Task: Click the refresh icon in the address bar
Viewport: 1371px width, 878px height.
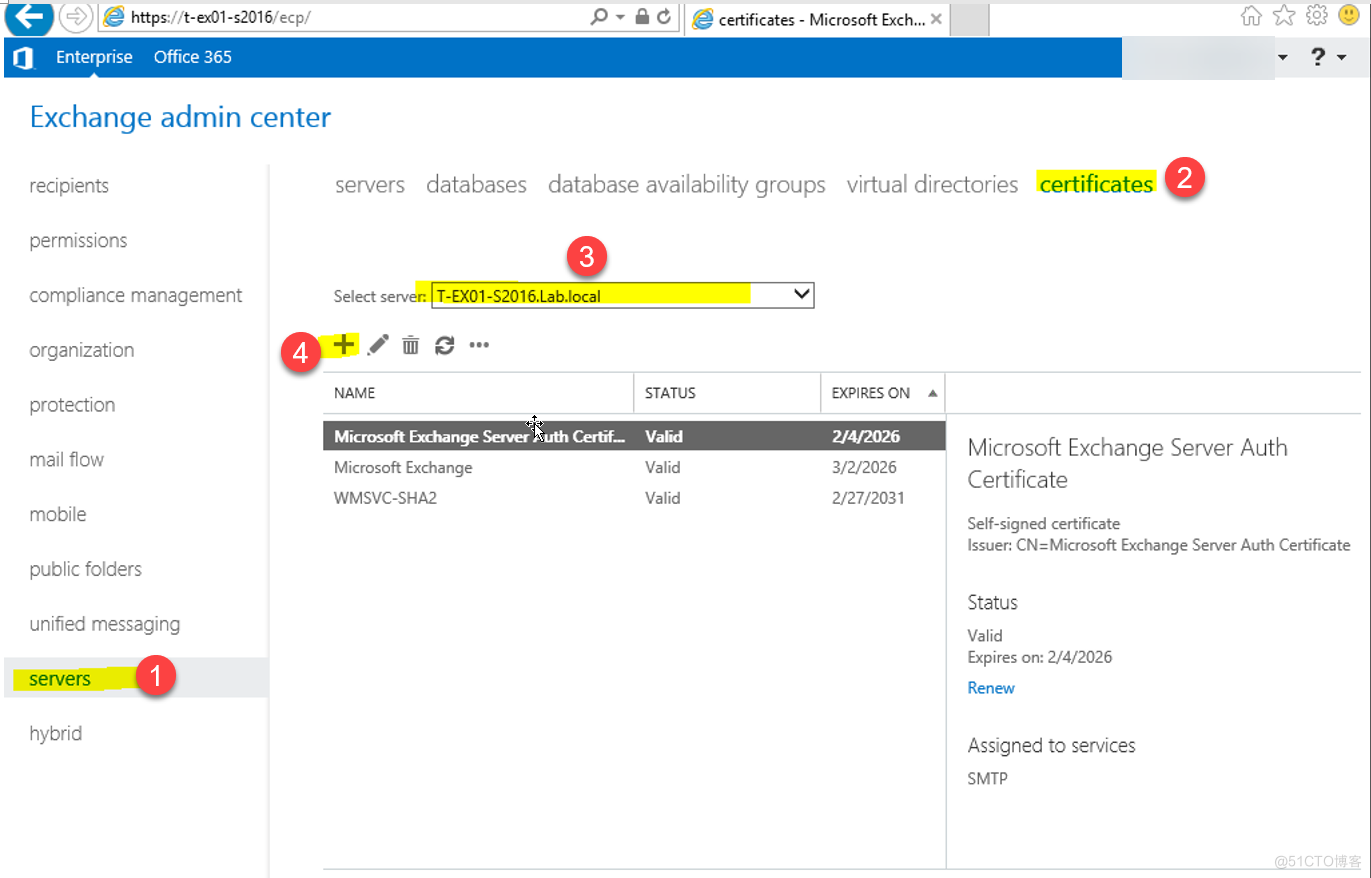Action: pos(664,17)
